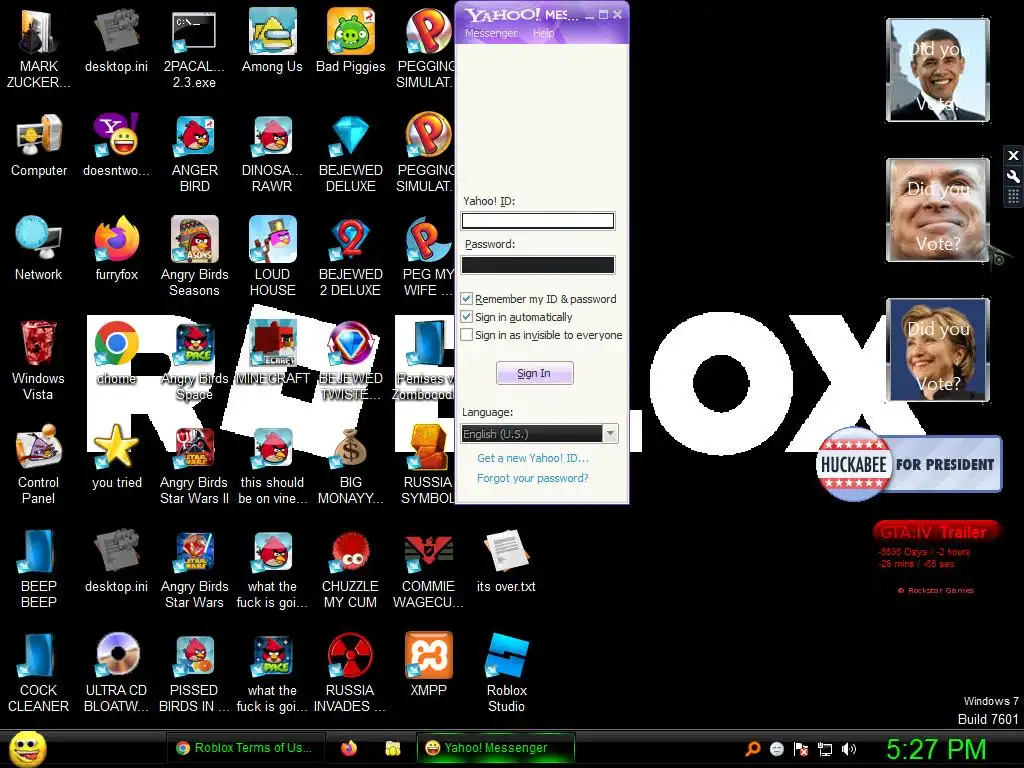
Task: Open the folder icon on the taskbar
Action: [392, 748]
